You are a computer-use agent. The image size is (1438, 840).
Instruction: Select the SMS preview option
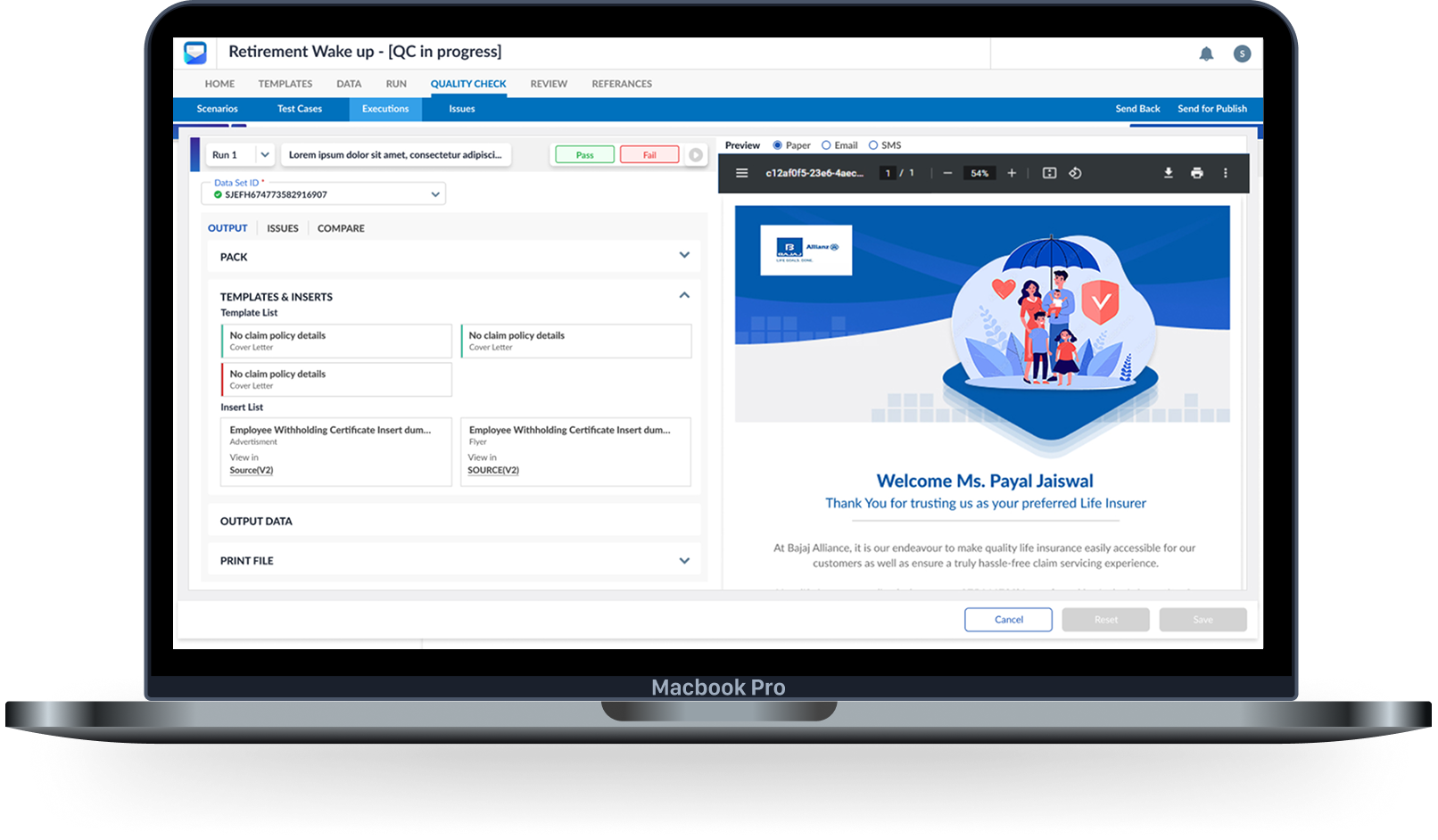pyautogui.click(x=873, y=145)
